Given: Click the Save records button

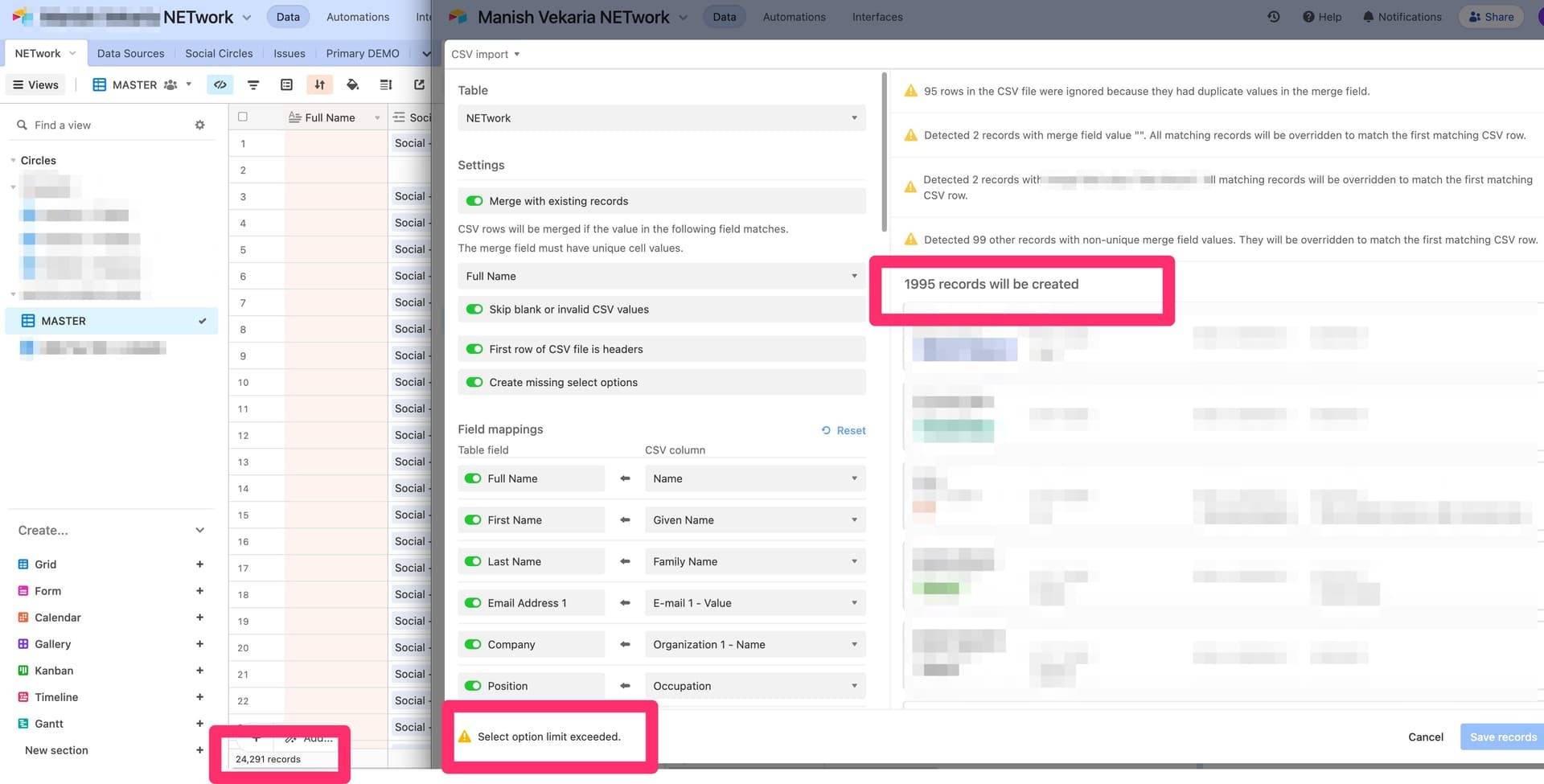Looking at the screenshot, I should coord(1502,737).
